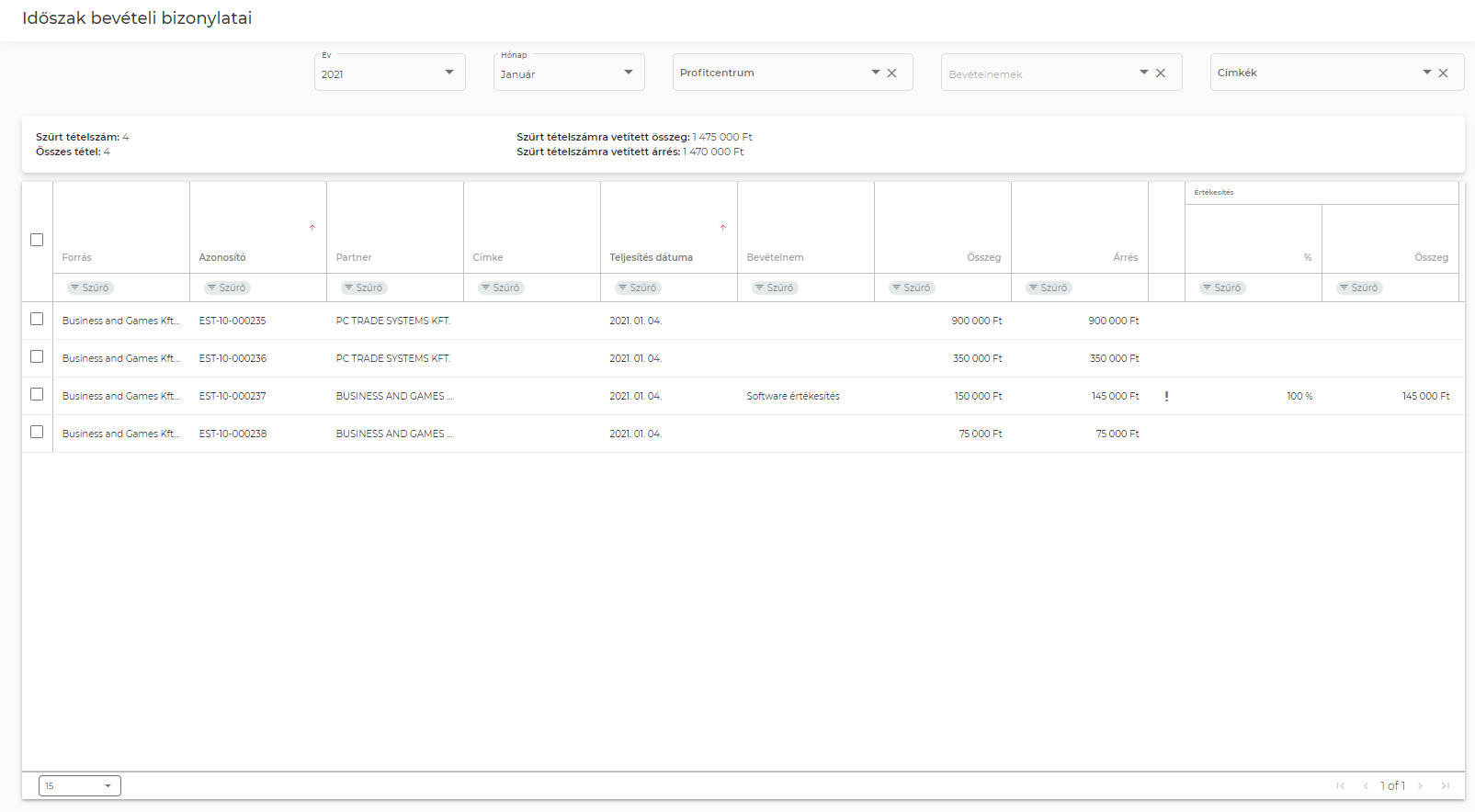Toggle the select-all checkbox in table header
Screen dimensions: 1475x812
point(37,240)
